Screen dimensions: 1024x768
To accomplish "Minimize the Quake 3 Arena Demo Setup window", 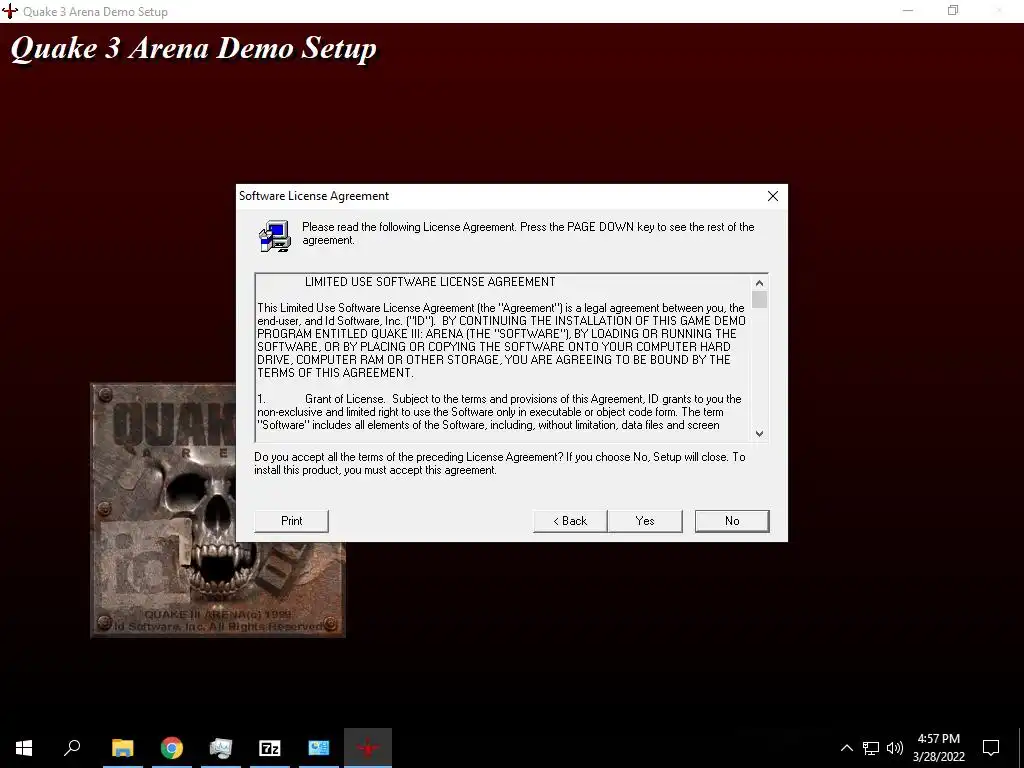I will point(908,10).
